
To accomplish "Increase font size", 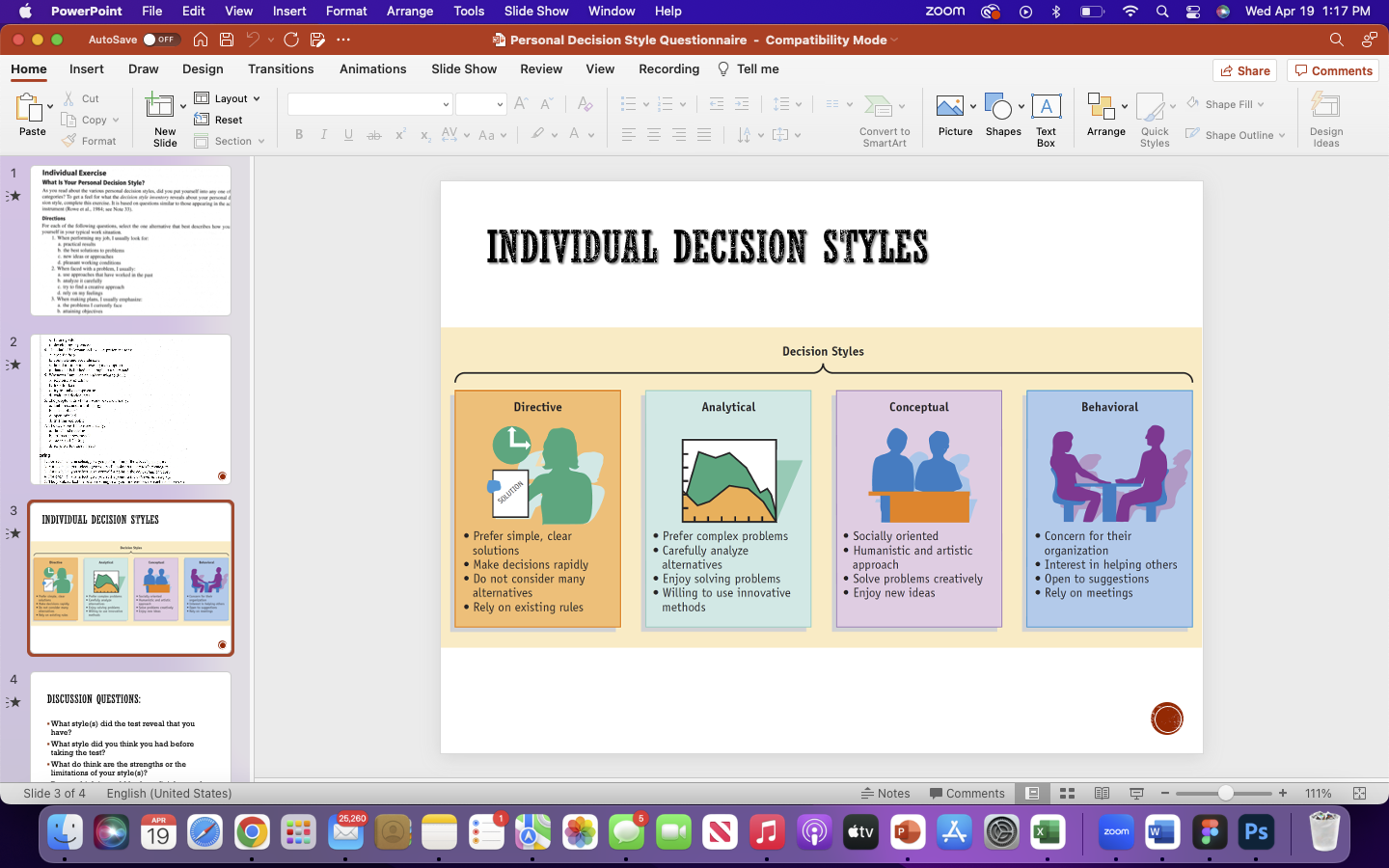I will (521, 103).
